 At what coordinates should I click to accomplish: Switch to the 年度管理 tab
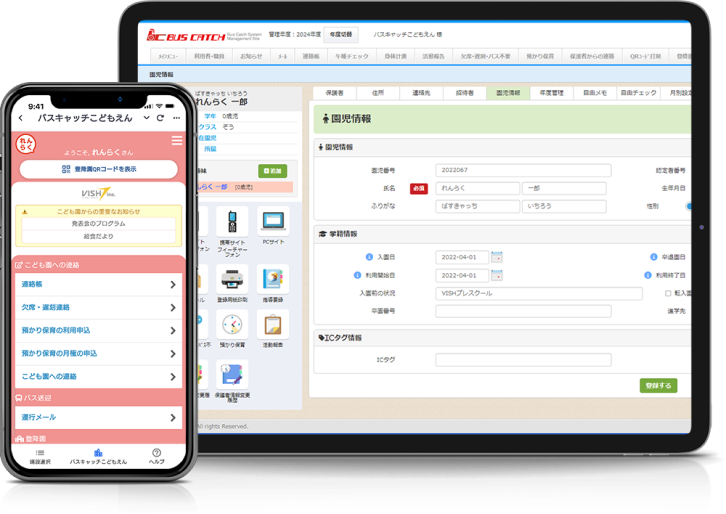(x=551, y=92)
